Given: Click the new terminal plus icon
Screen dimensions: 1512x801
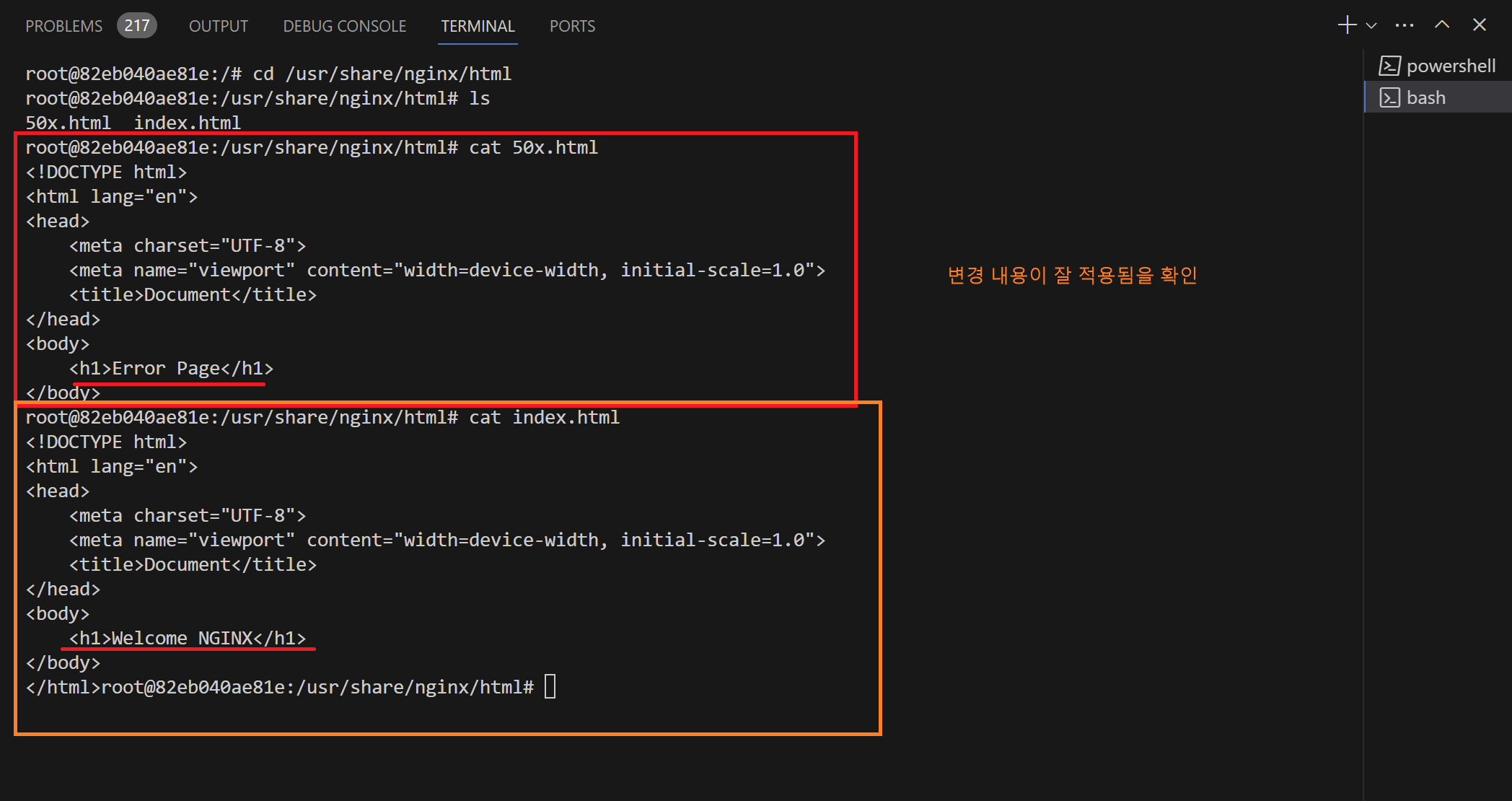Looking at the screenshot, I should click(x=1346, y=25).
